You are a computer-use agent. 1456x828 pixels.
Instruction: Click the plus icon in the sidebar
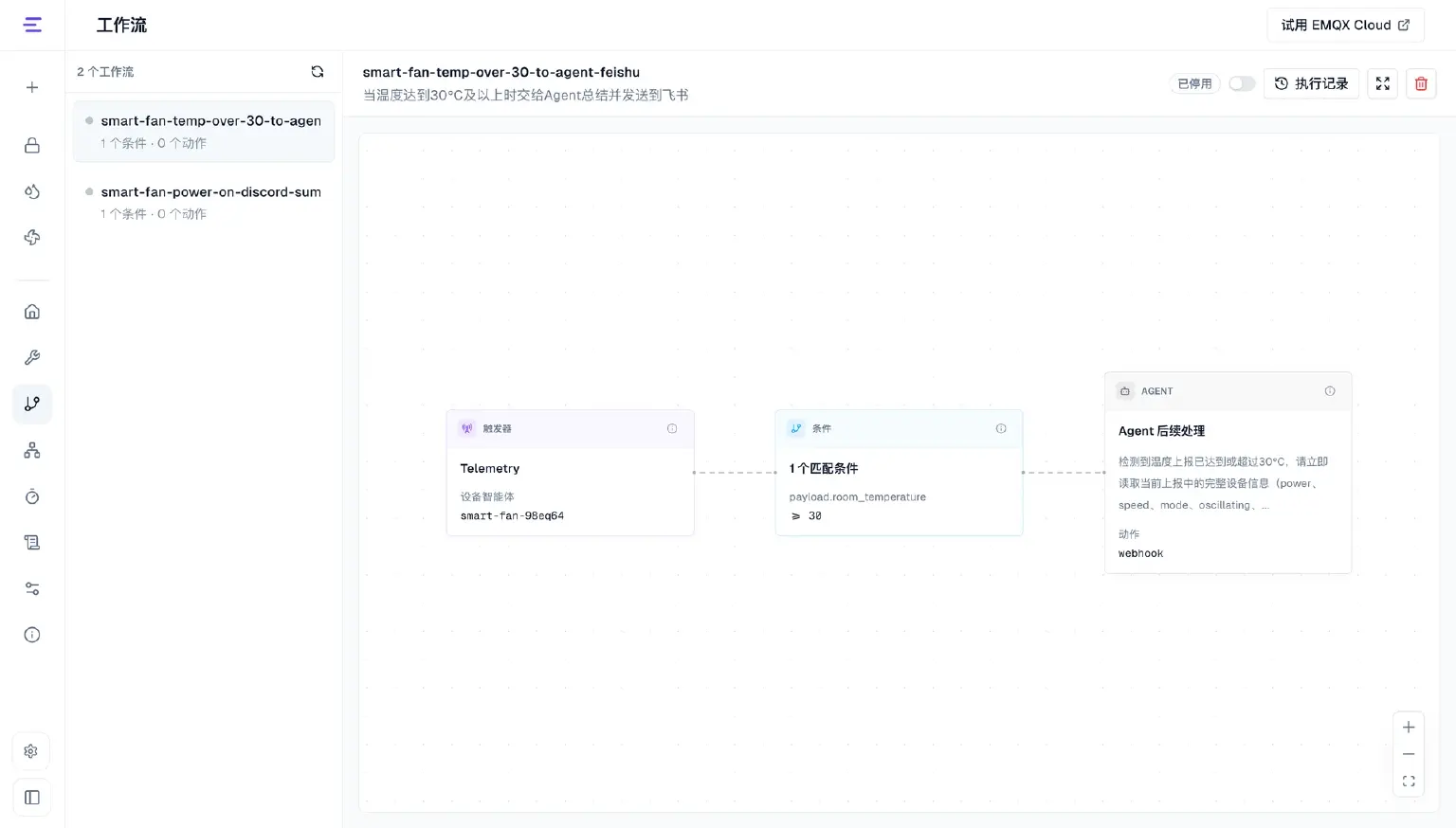click(x=32, y=87)
